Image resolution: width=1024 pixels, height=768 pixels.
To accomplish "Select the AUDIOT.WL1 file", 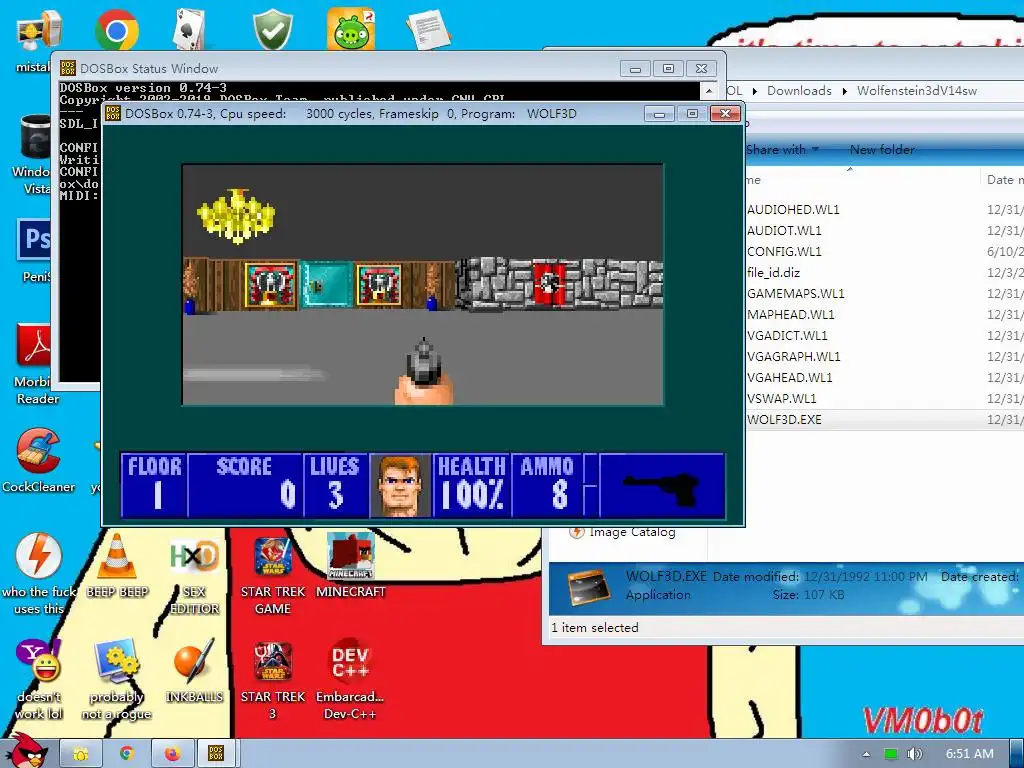I will pyautogui.click(x=784, y=231).
